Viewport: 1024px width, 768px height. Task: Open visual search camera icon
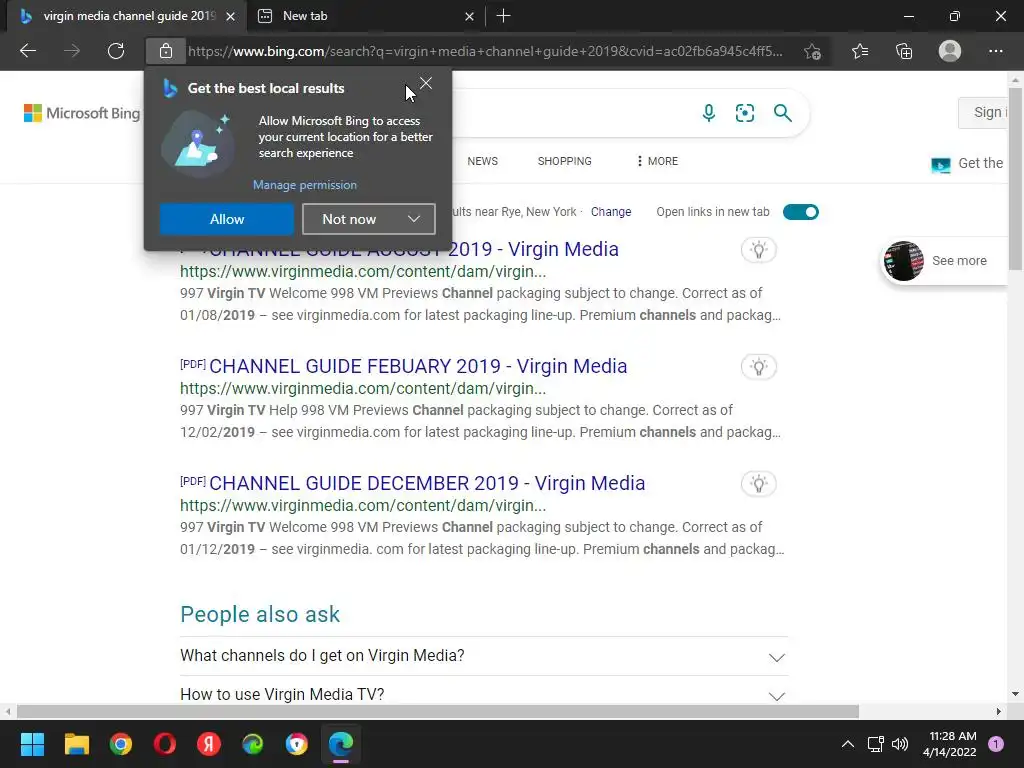[x=744, y=113]
